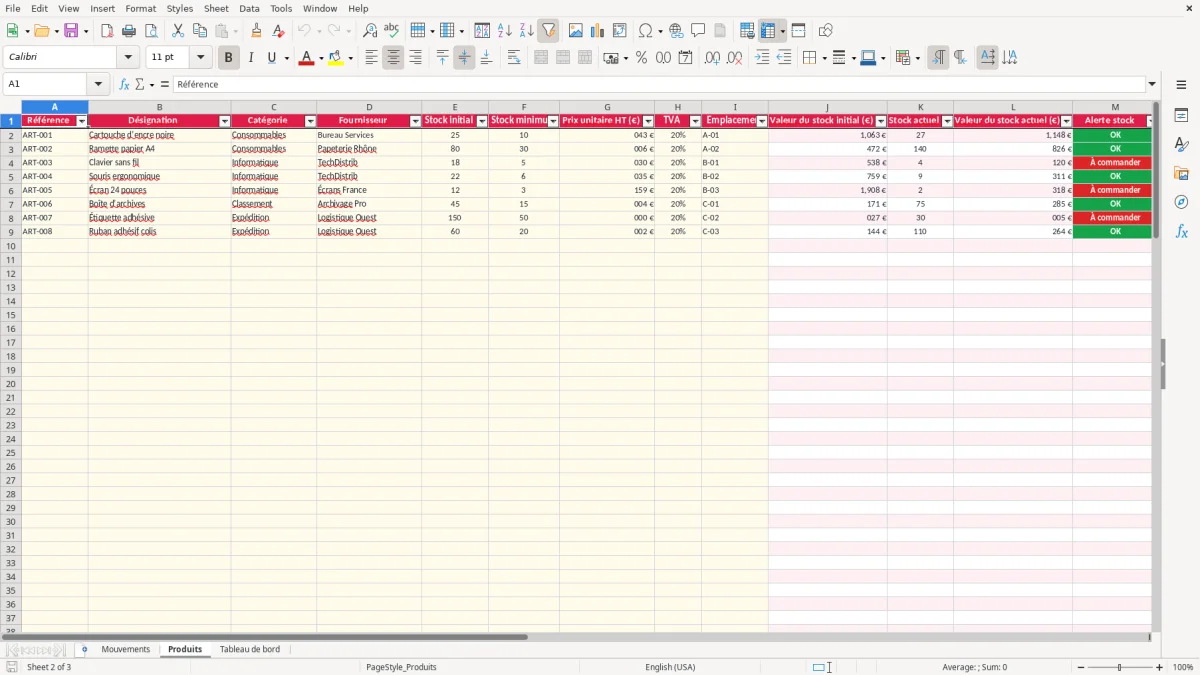Toggle the AutoFilter funnel button
Screen dimensions: 1200x675
(548, 31)
